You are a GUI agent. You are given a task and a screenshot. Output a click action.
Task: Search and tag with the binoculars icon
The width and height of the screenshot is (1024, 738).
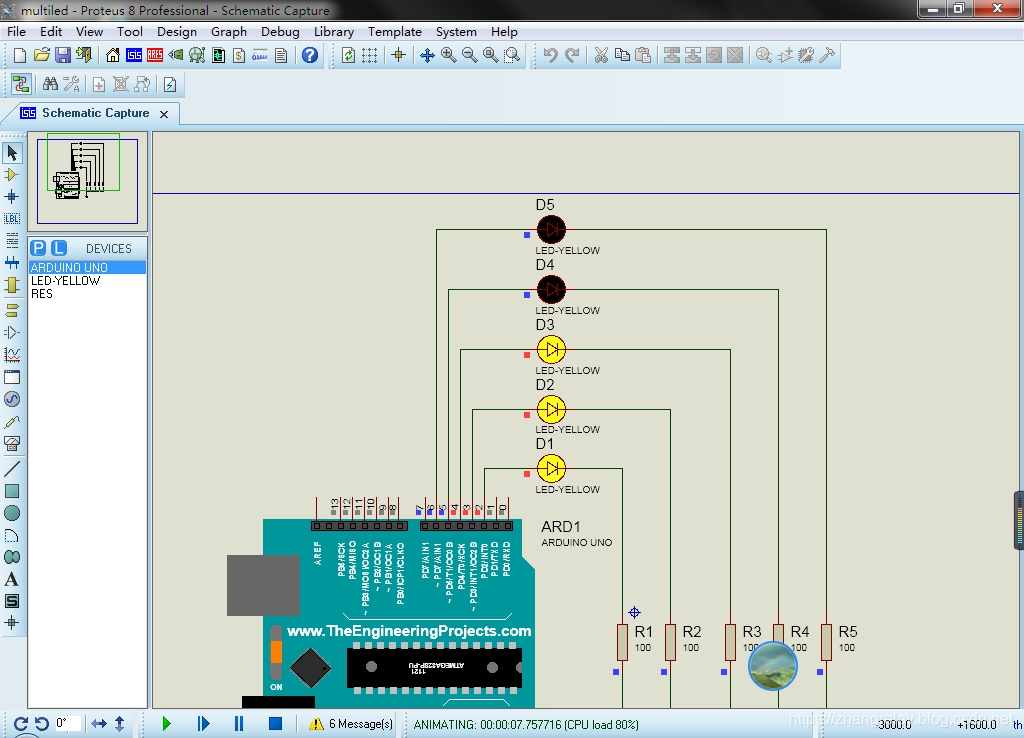50,84
